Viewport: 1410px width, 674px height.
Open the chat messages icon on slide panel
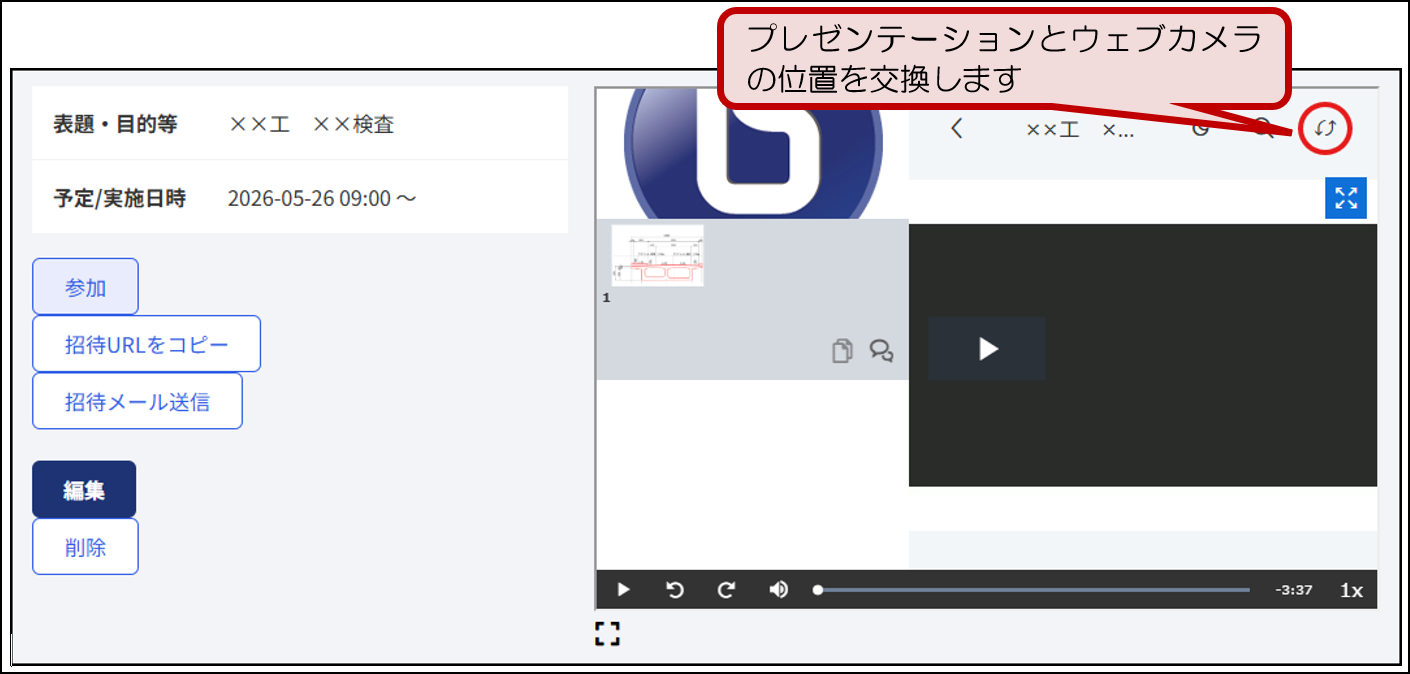[x=881, y=351]
